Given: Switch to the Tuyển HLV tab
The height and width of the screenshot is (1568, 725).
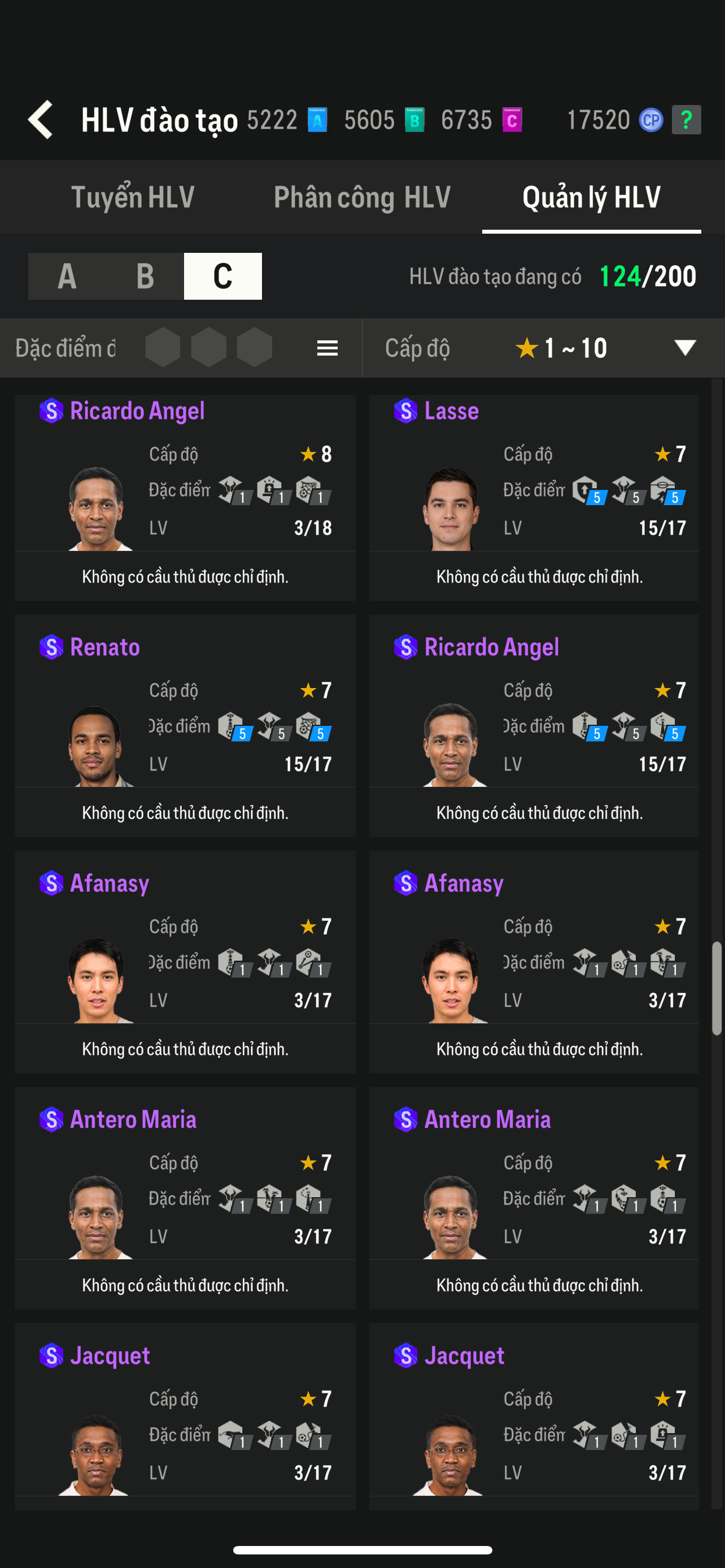Looking at the screenshot, I should click(133, 197).
